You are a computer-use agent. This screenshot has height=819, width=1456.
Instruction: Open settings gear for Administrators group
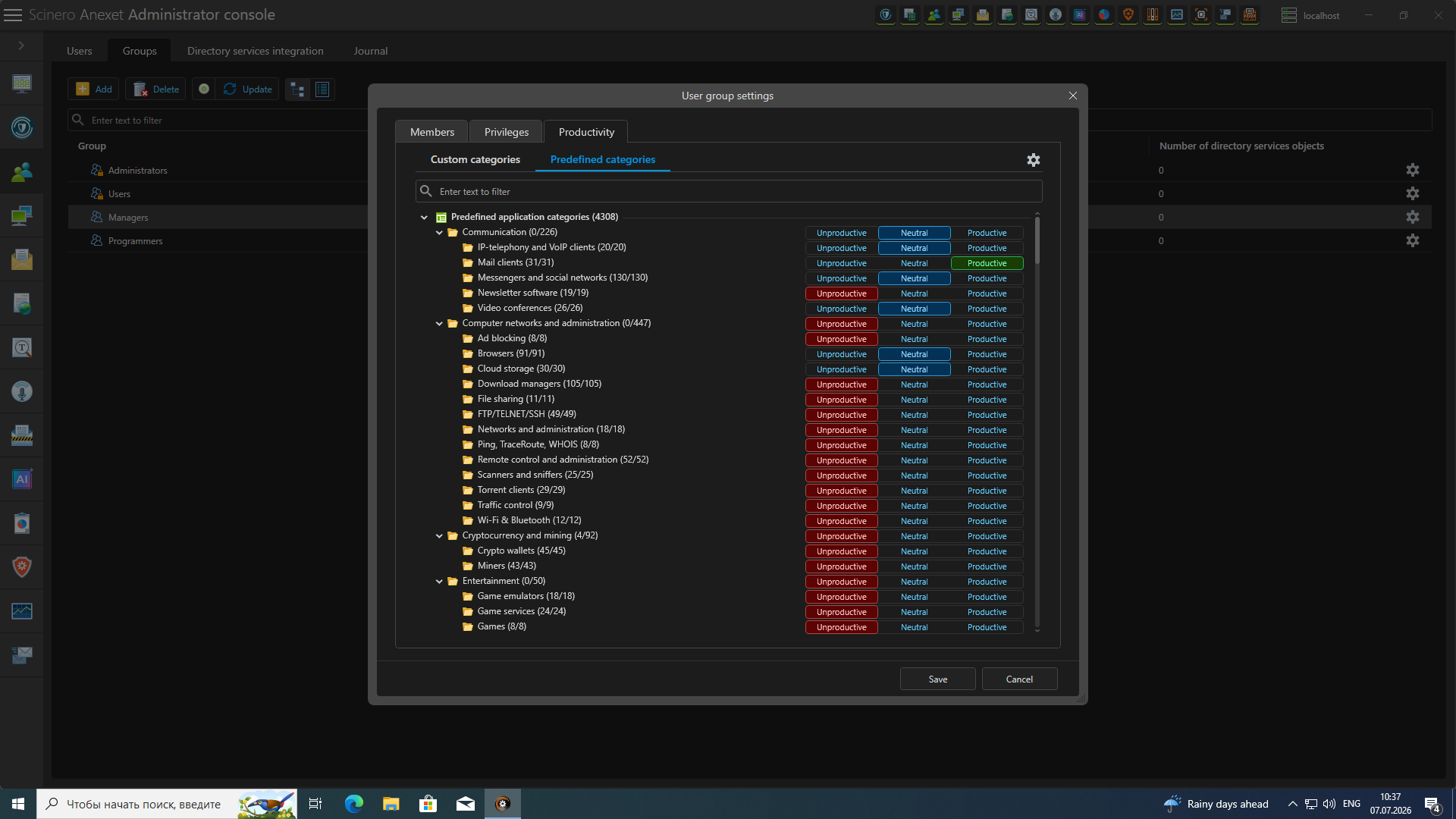coord(1412,171)
